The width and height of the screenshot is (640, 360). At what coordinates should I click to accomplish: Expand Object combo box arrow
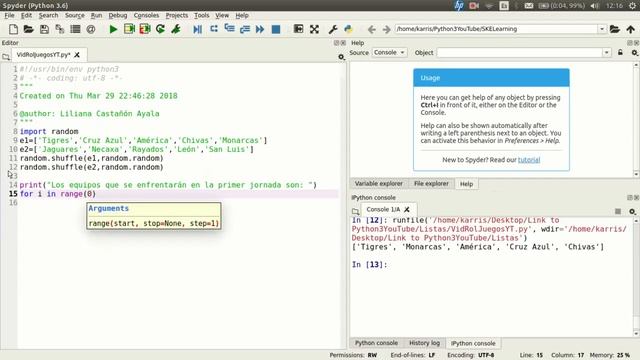click(x=607, y=53)
